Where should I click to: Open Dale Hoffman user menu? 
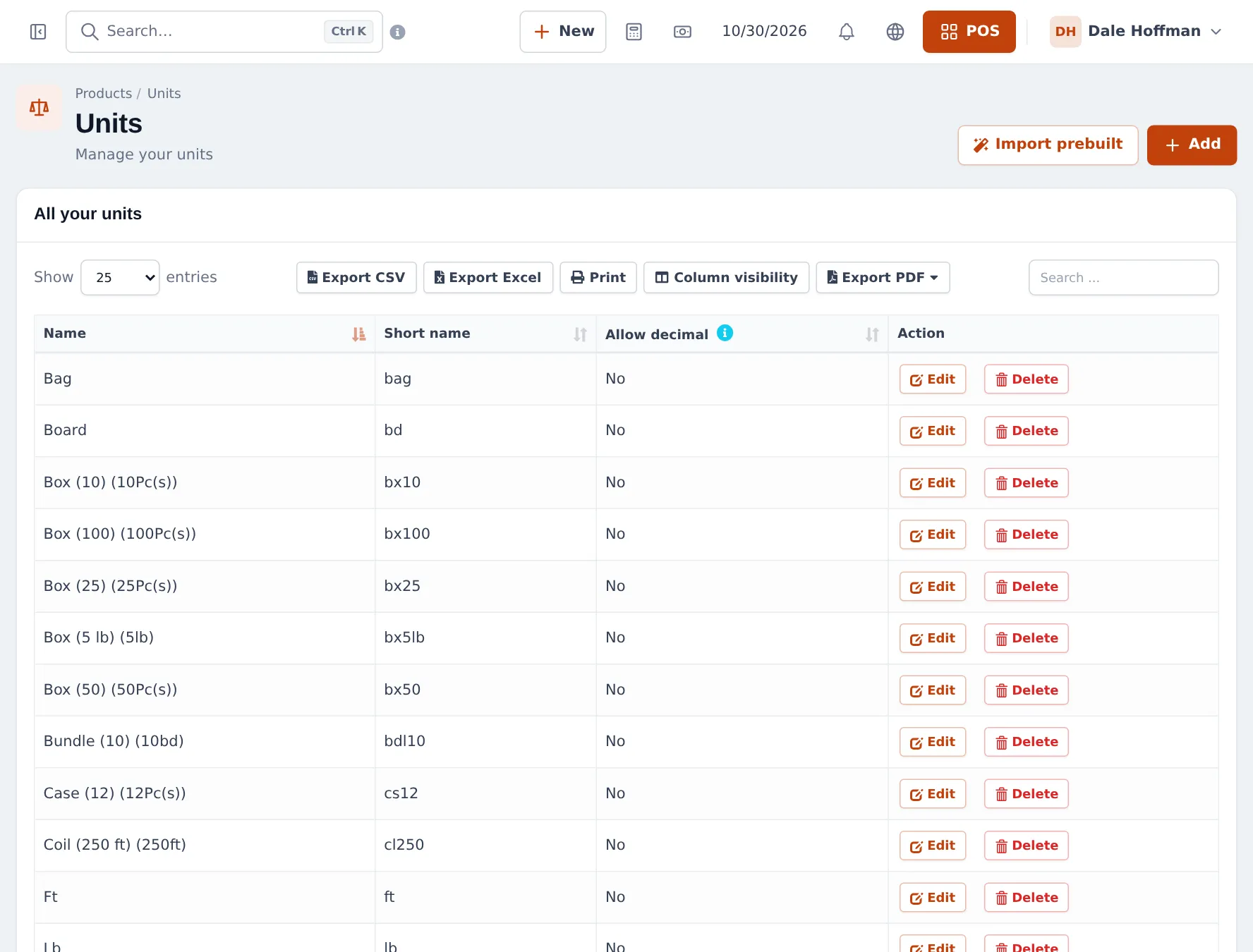click(x=1136, y=32)
